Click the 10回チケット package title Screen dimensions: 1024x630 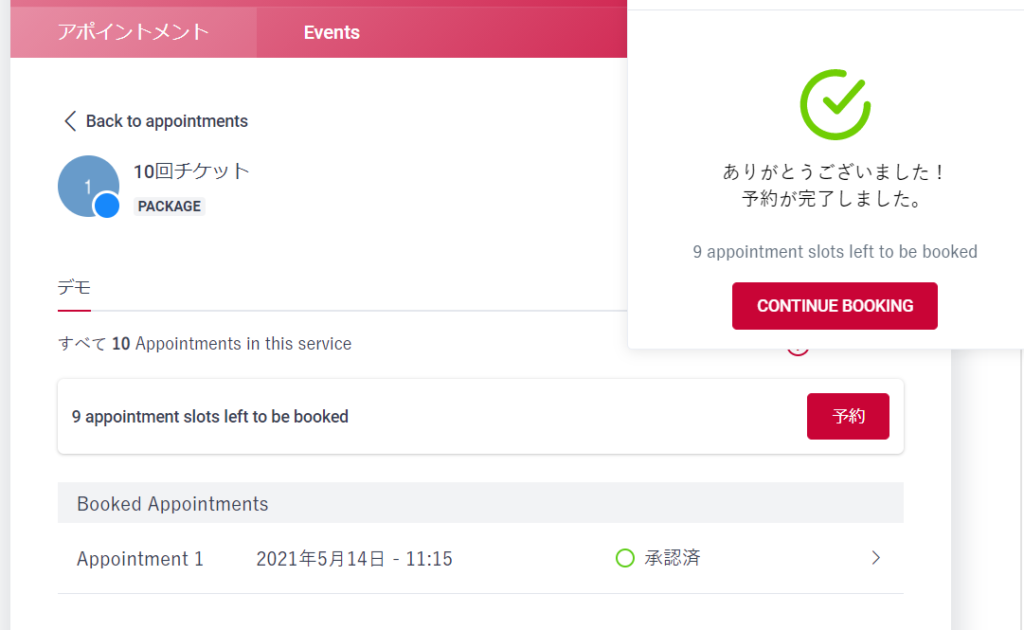[191, 171]
